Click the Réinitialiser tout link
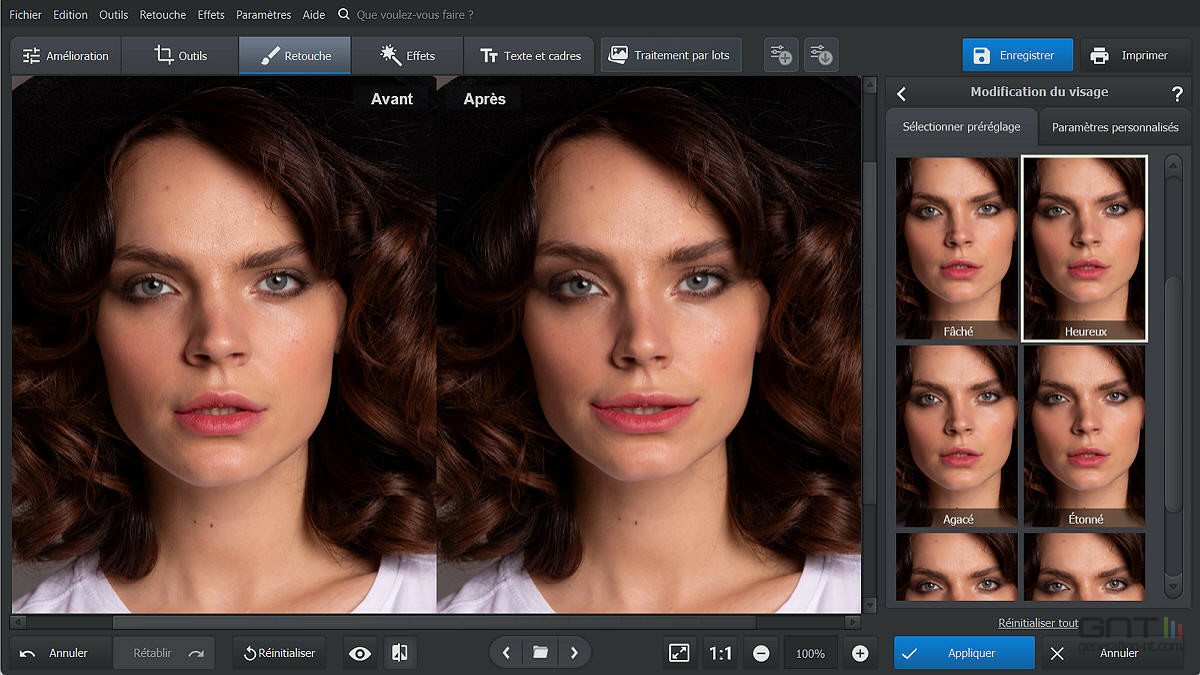1200x675 pixels. tap(1038, 623)
